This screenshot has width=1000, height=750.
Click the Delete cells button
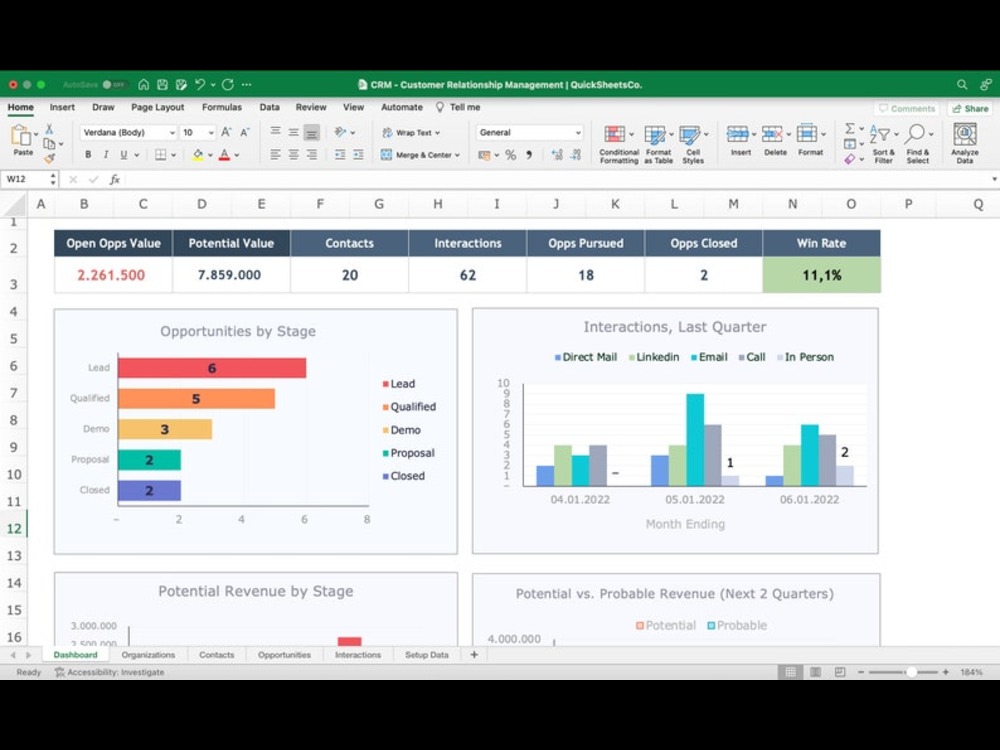pyautogui.click(x=775, y=140)
